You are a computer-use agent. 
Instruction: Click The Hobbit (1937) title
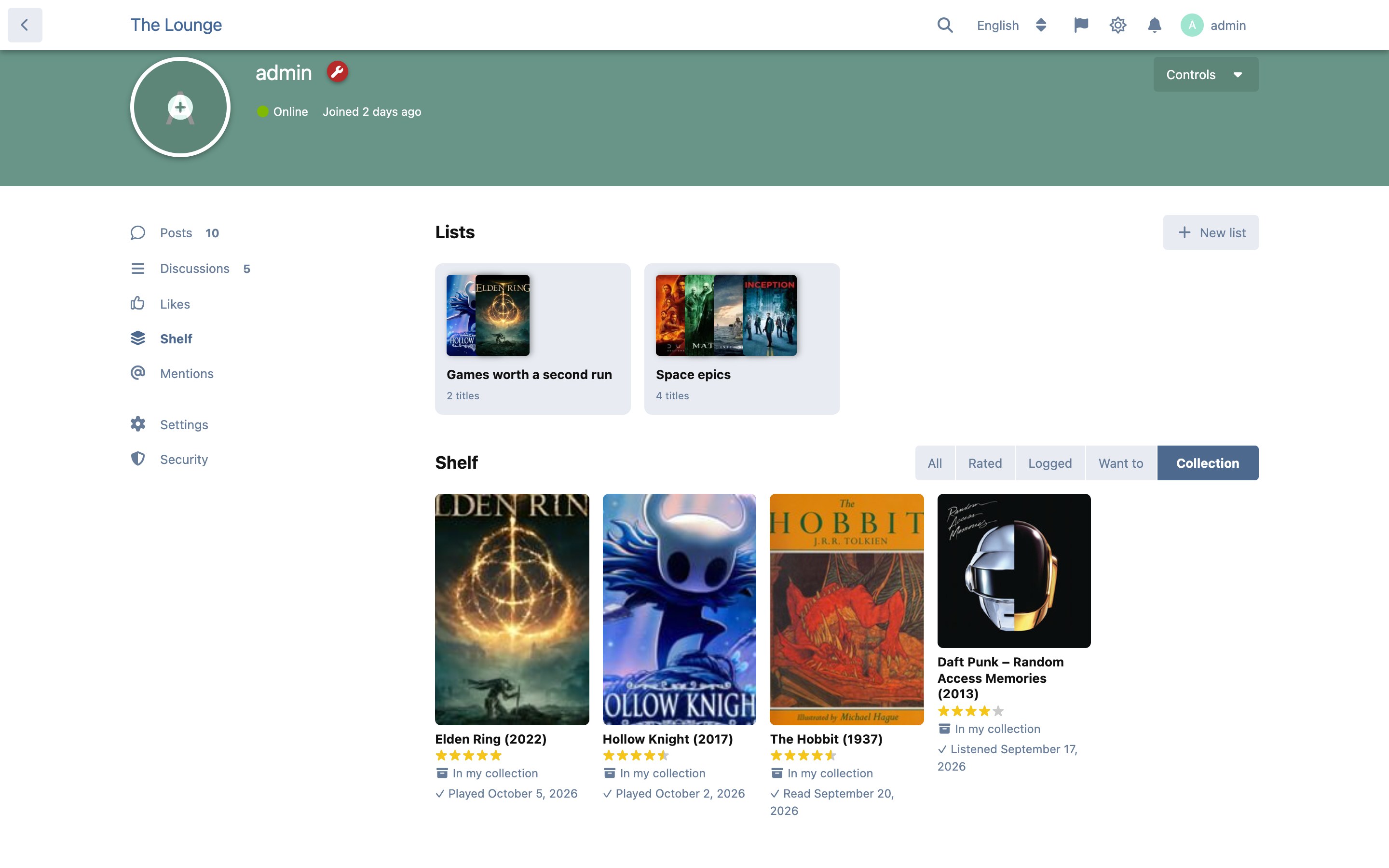826,739
